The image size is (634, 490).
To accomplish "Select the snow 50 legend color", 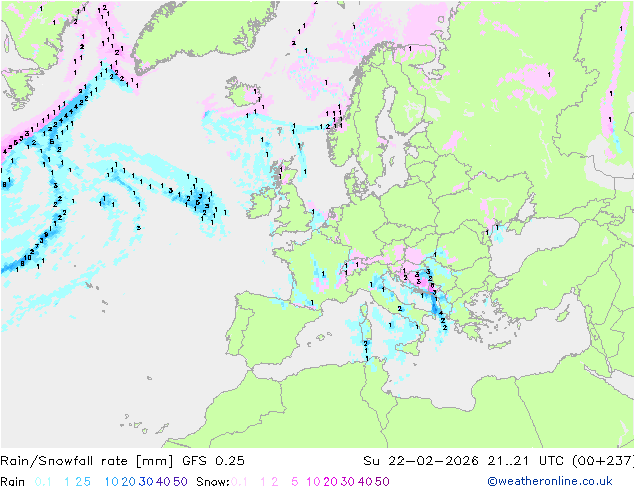I will click(x=383, y=482).
